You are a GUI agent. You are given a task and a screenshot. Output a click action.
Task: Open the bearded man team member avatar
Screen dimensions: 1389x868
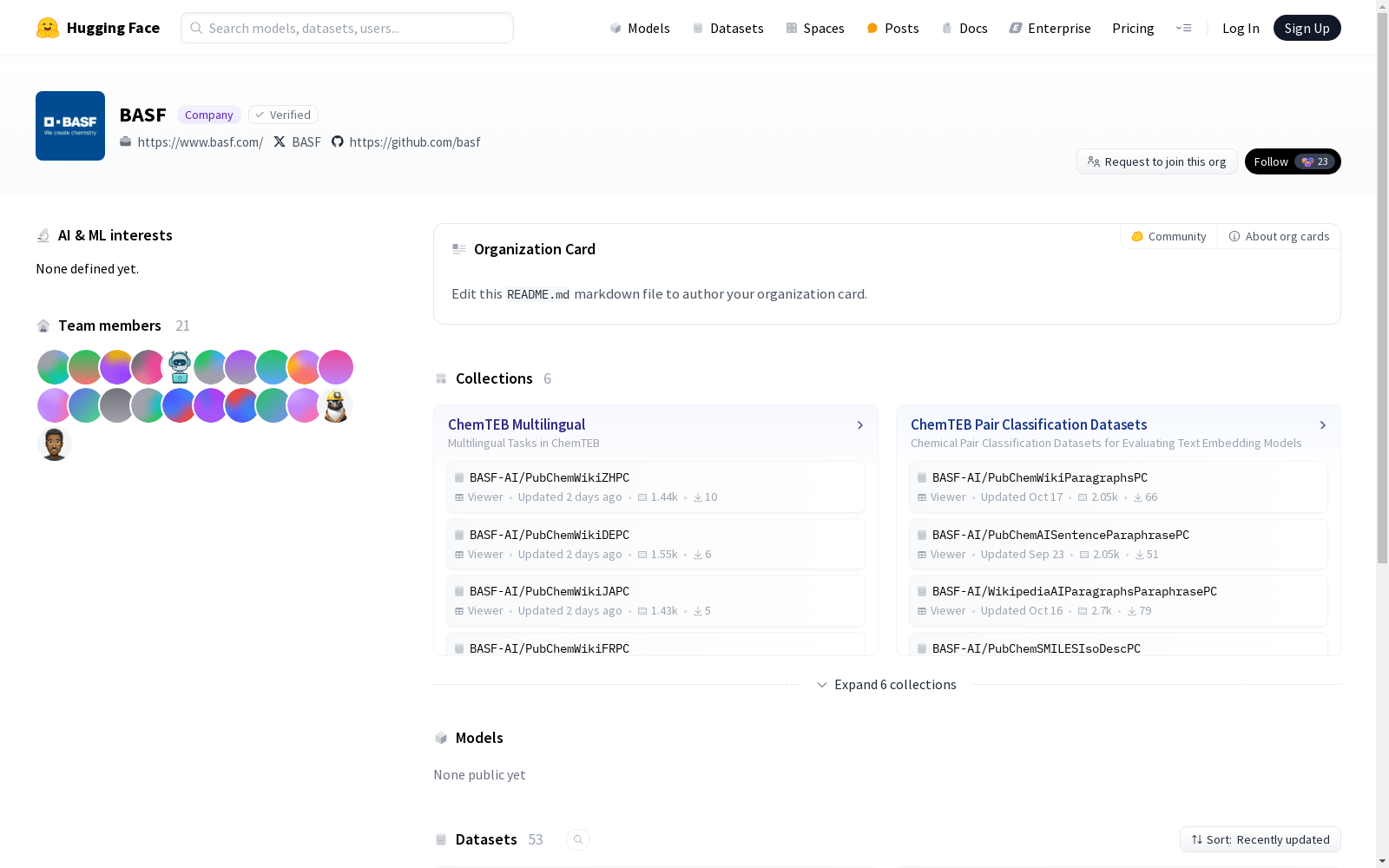click(x=55, y=444)
